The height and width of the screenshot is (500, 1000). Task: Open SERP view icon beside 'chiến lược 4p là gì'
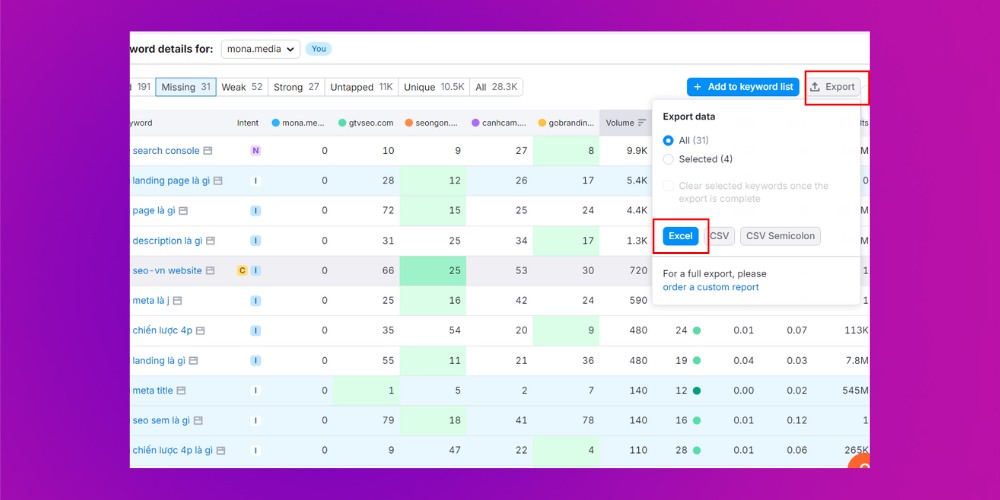(221, 450)
